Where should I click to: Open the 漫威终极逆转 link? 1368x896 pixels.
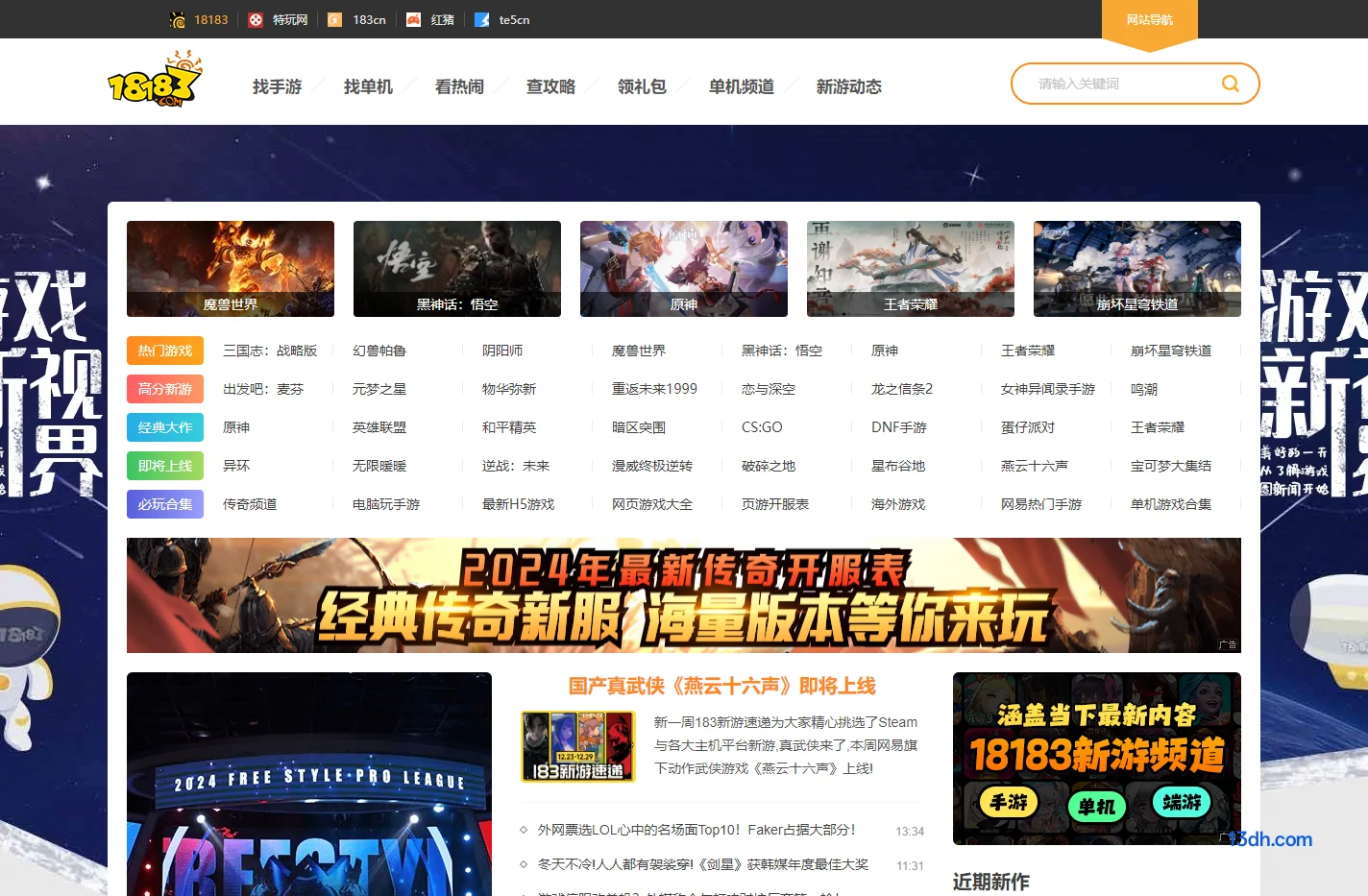[x=652, y=466]
